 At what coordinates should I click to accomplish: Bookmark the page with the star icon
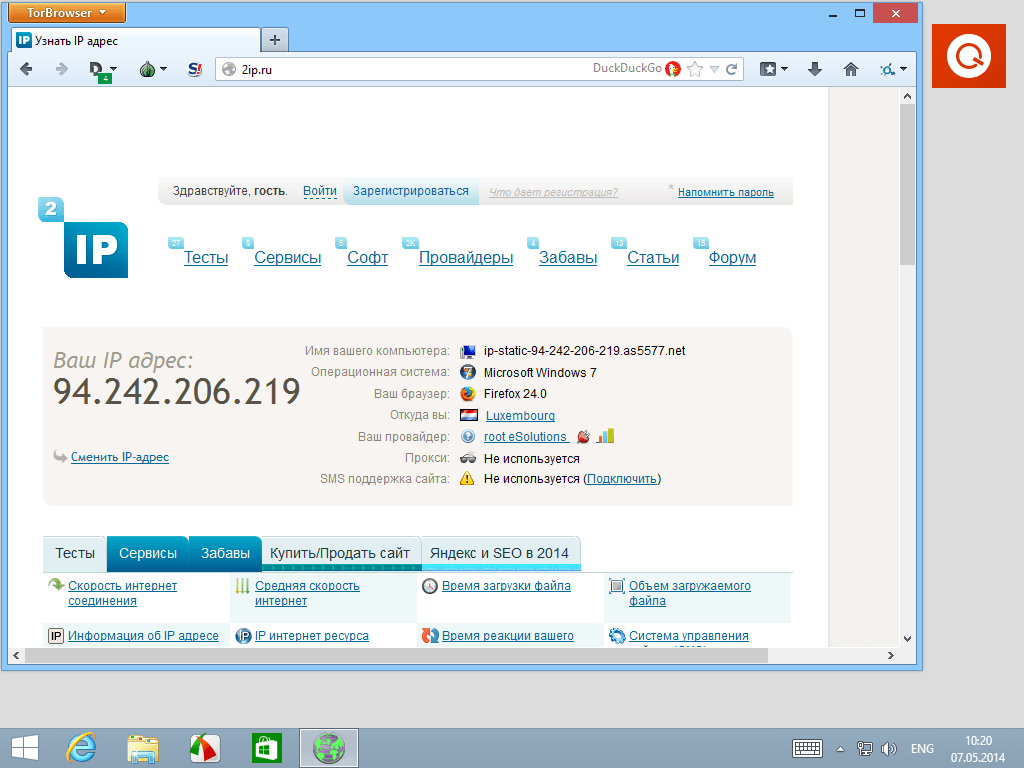click(x=695, y=69)
